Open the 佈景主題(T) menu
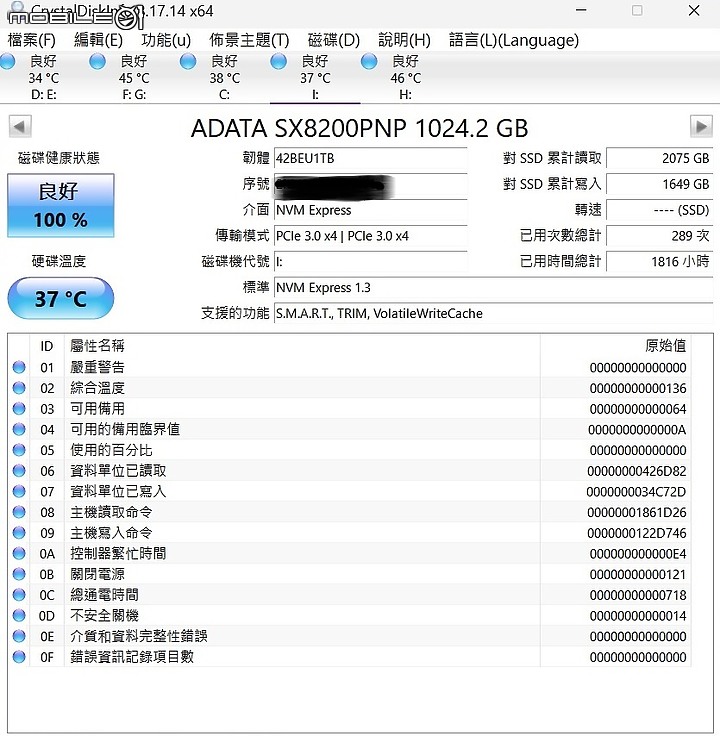This screenshot has width=720, height=736. click(x=249, y=40)
